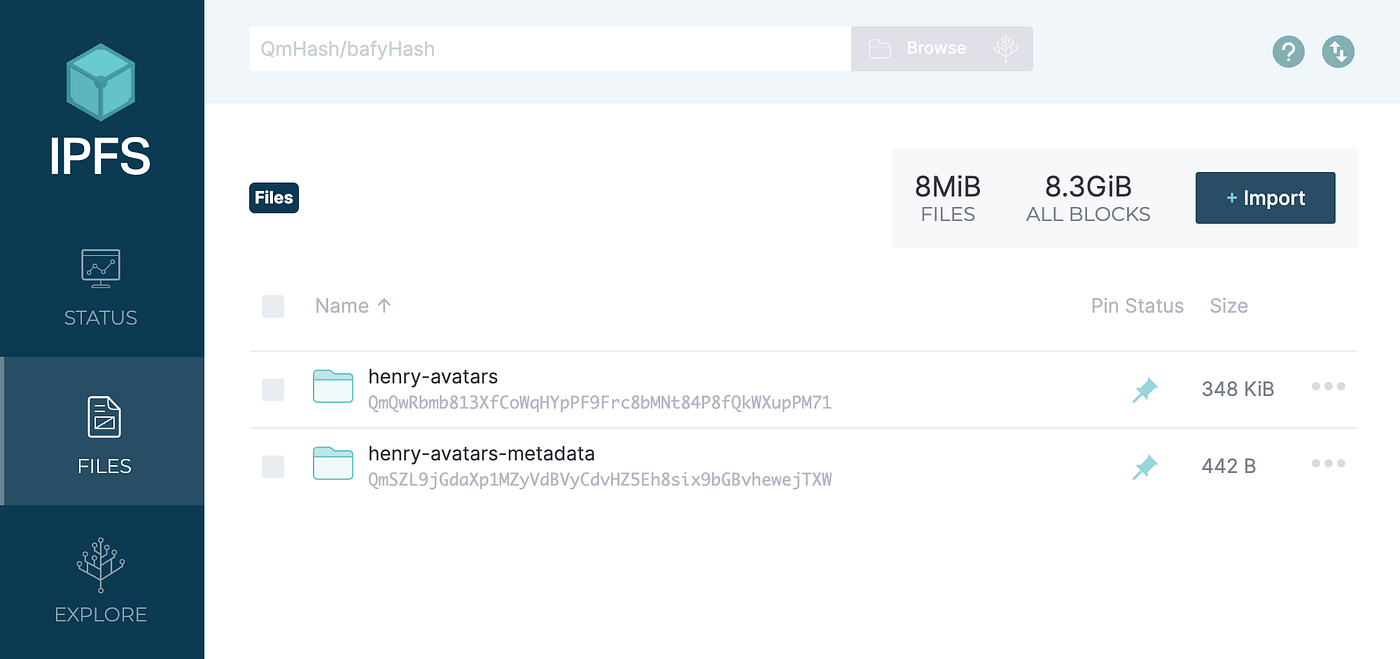The image size is (1400, 659).
Task: Check the henry-avatars-metadata row checkbox
Action: [273, 467]
